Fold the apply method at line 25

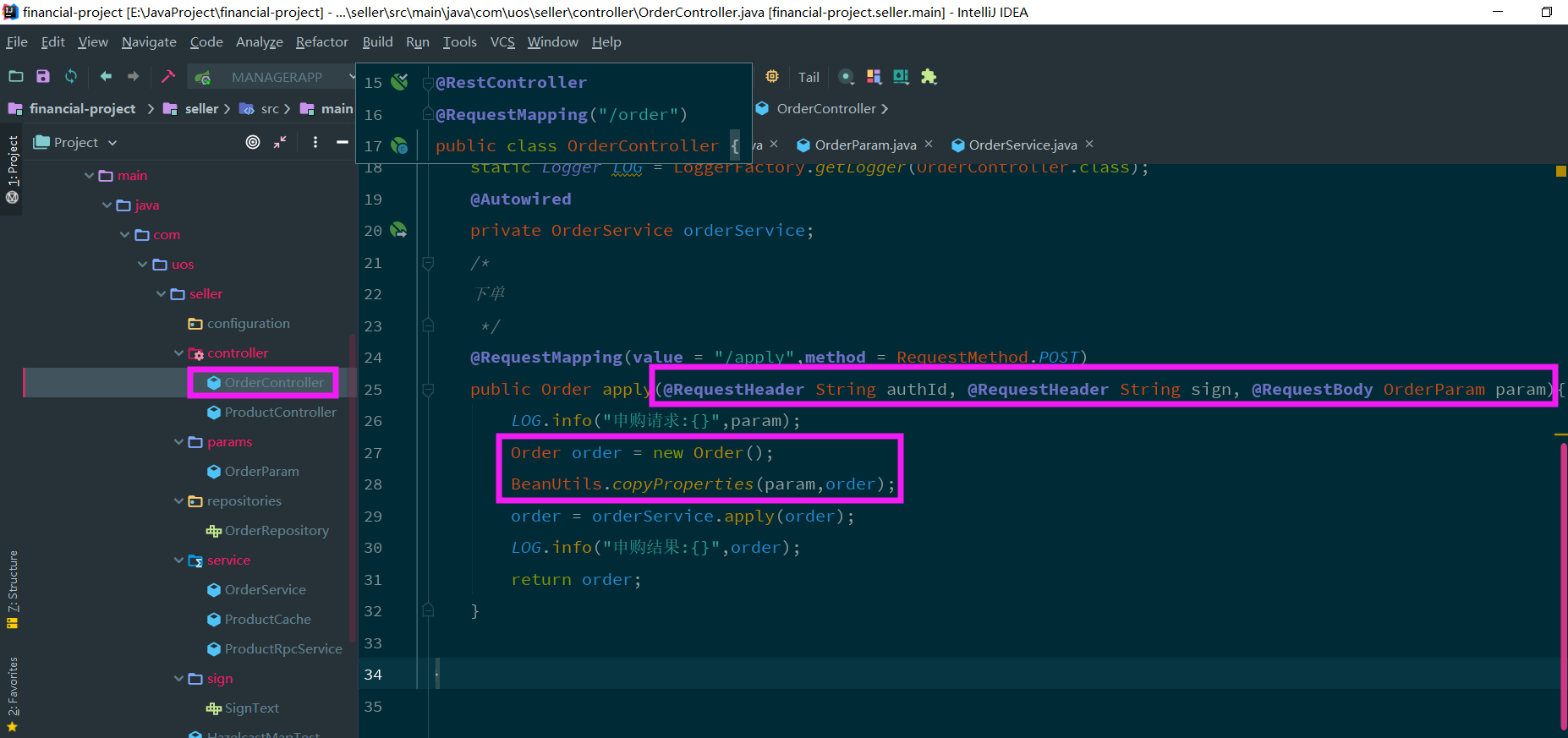click(428, 390)
